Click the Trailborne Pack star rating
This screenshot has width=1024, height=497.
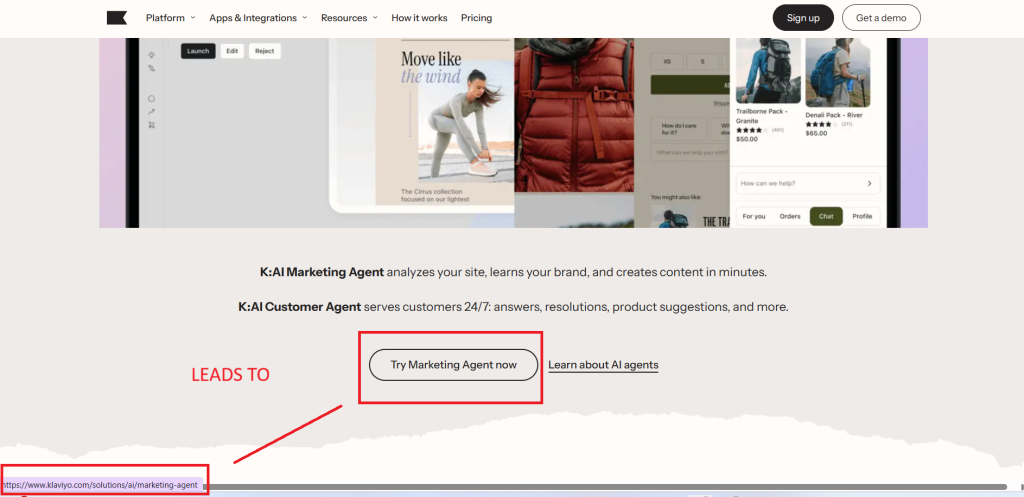752,130
